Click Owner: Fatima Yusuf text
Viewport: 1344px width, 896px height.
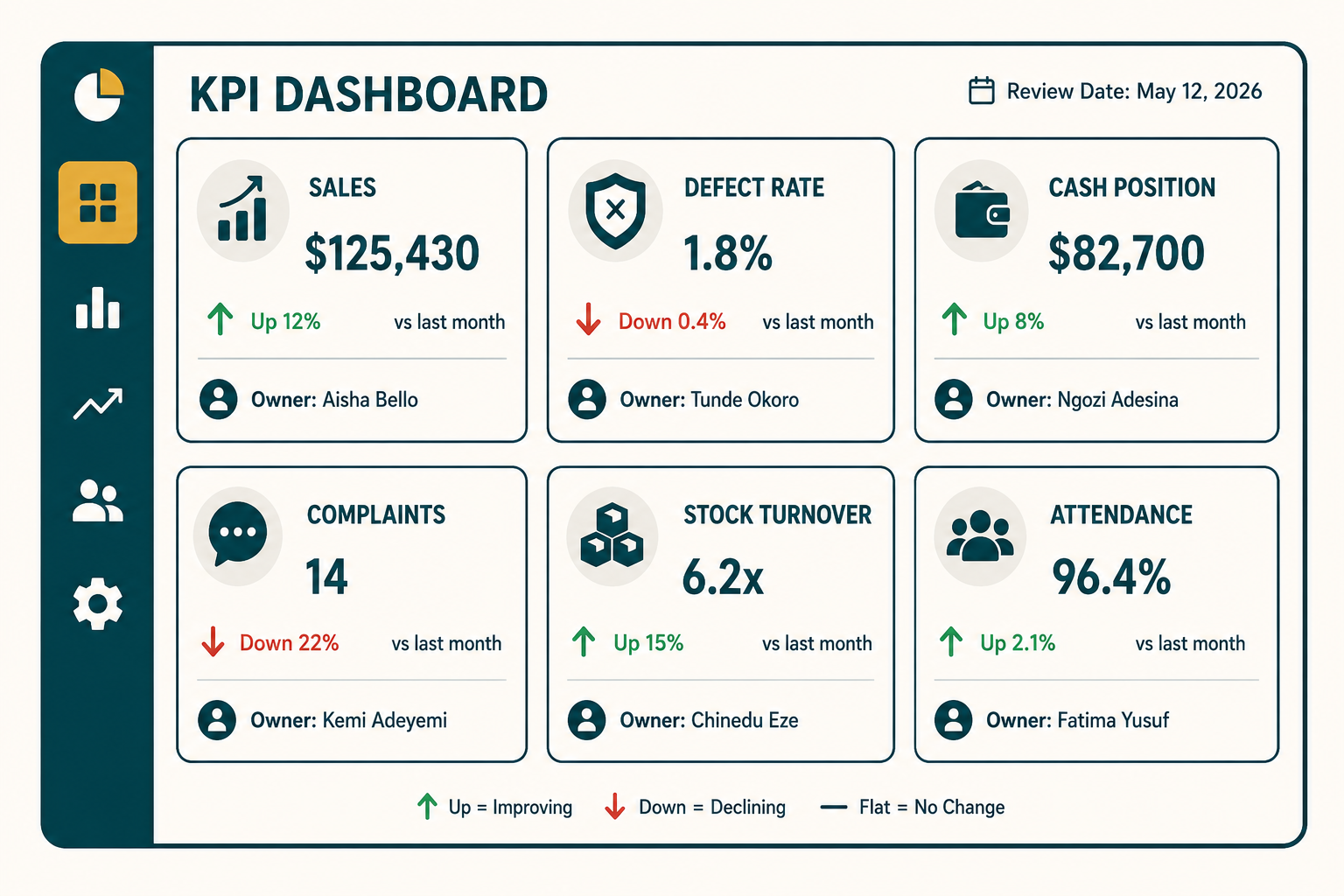(1078, 720)
